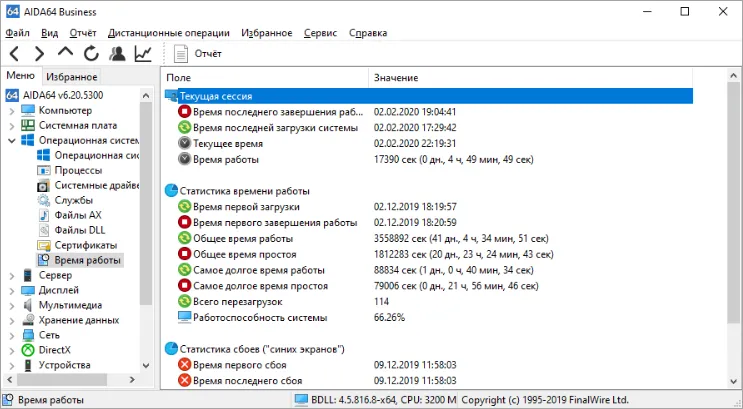
Task: Expand the Дисплей tree node
Action: (12, 291)
